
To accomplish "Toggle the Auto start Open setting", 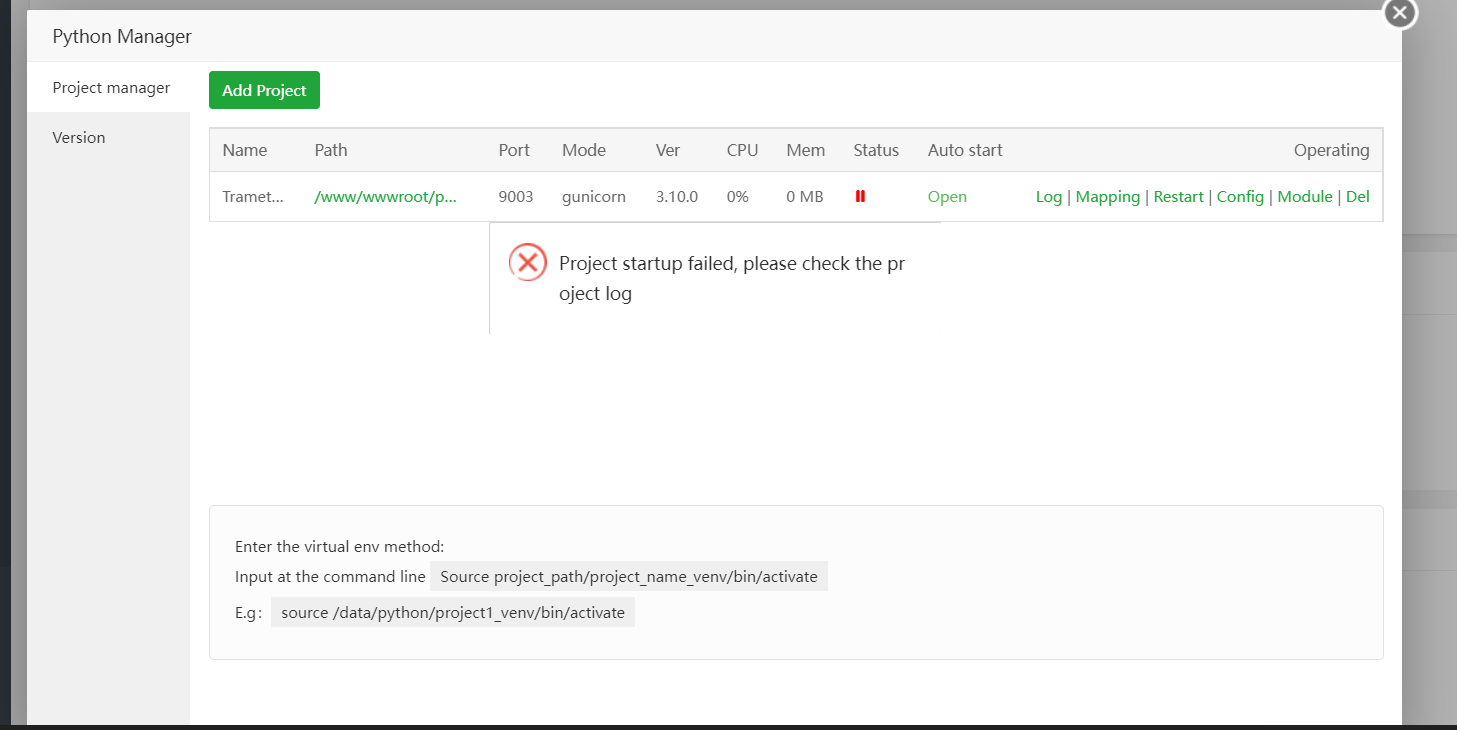I will (x=947, y=197).
